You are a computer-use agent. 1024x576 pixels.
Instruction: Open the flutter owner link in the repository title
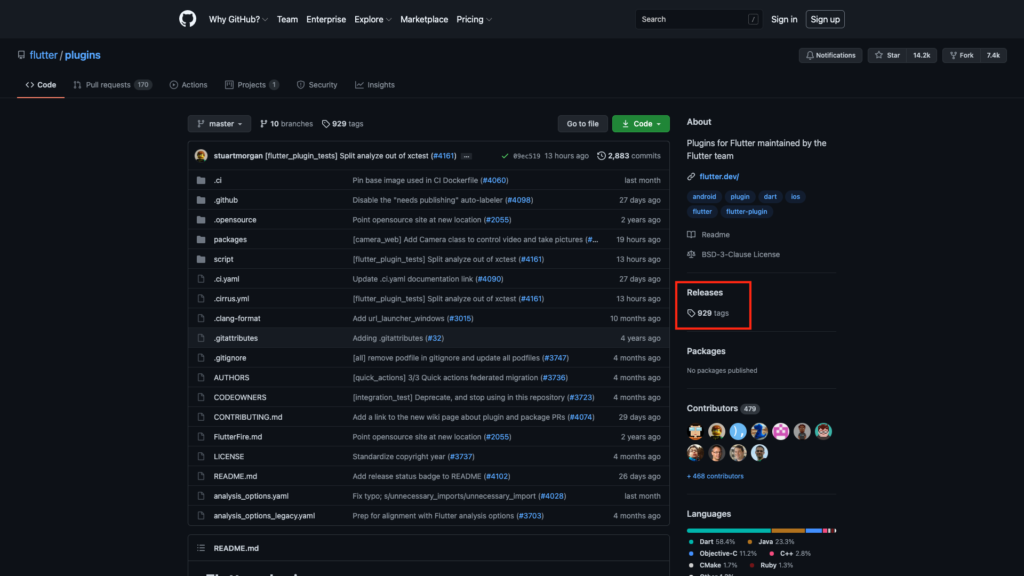(43, 55)
